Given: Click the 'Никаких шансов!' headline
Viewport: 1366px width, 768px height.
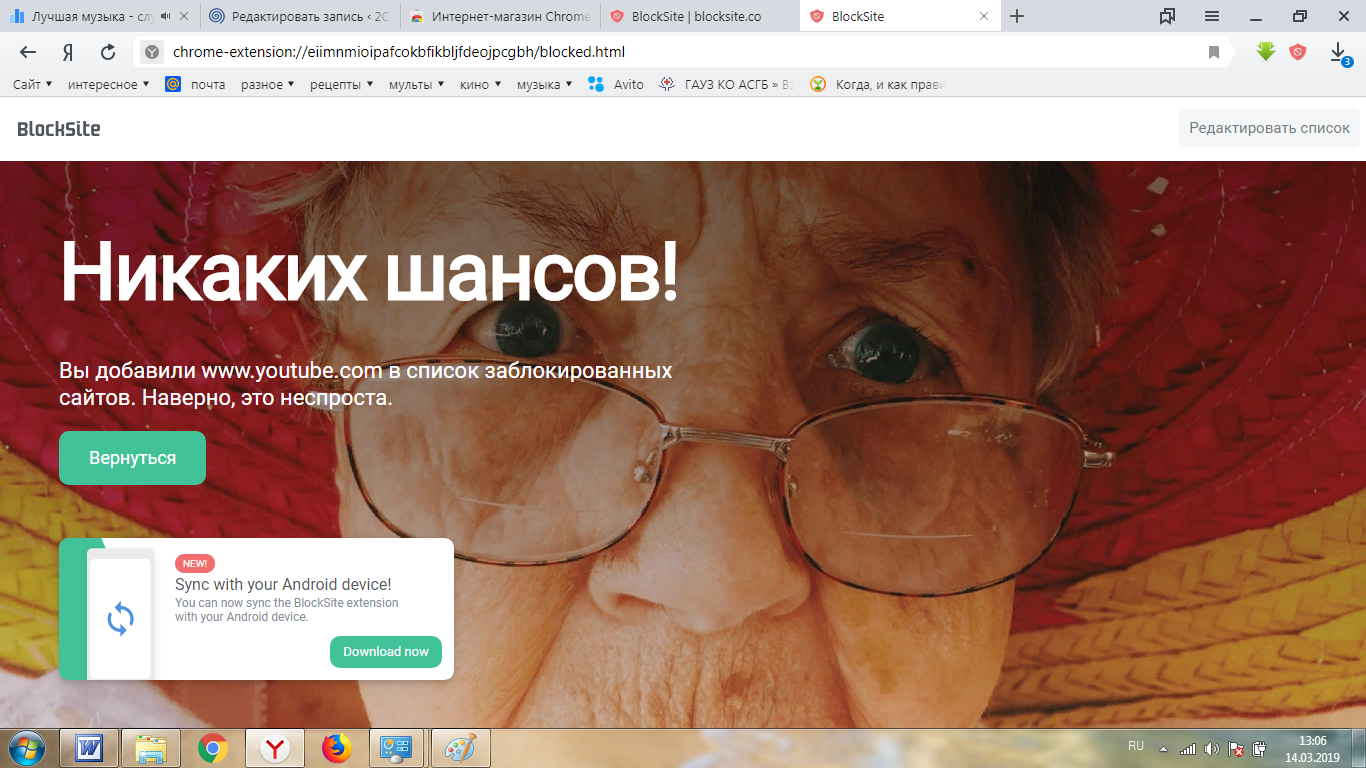Looking at the screenshot, I should point(369,272).
